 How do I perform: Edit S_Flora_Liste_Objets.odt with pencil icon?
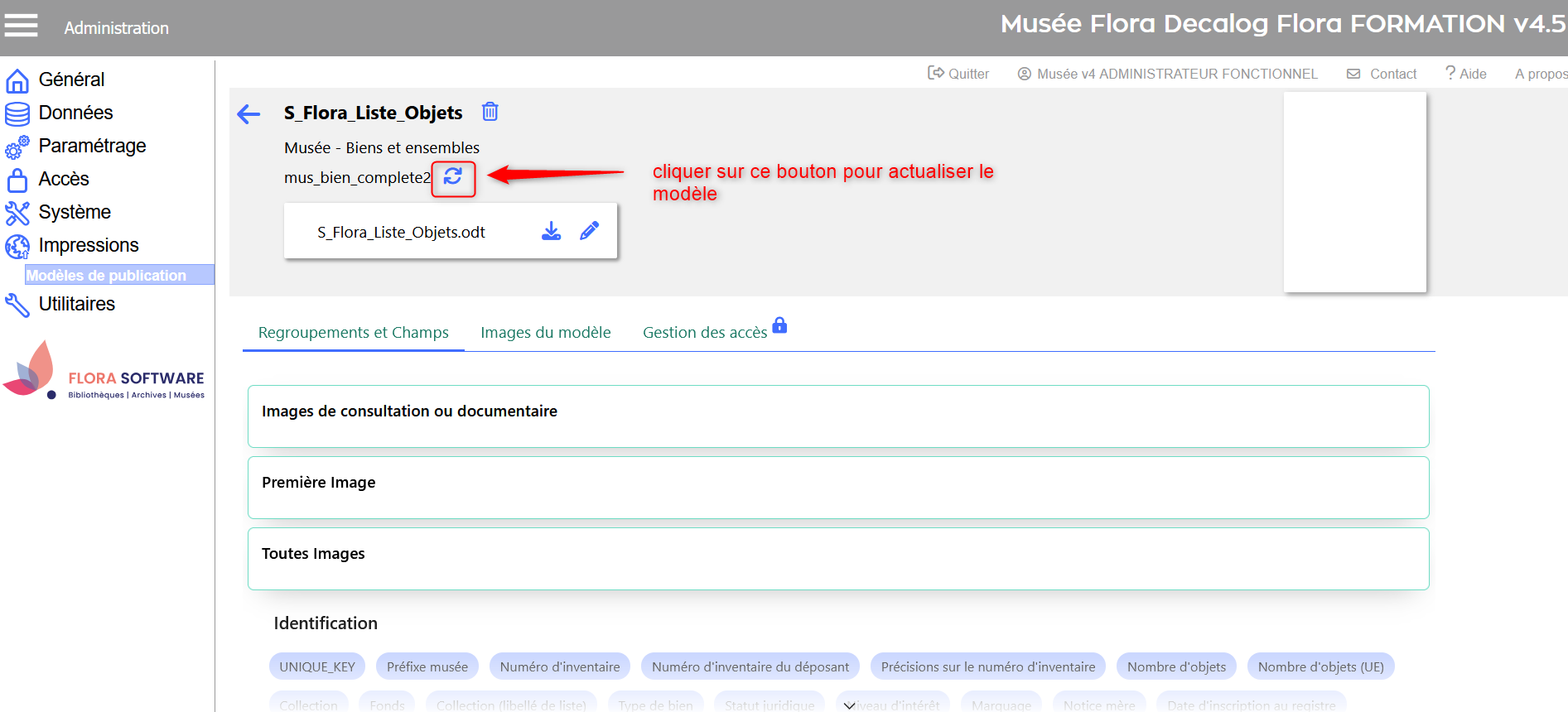click(589, 232)
